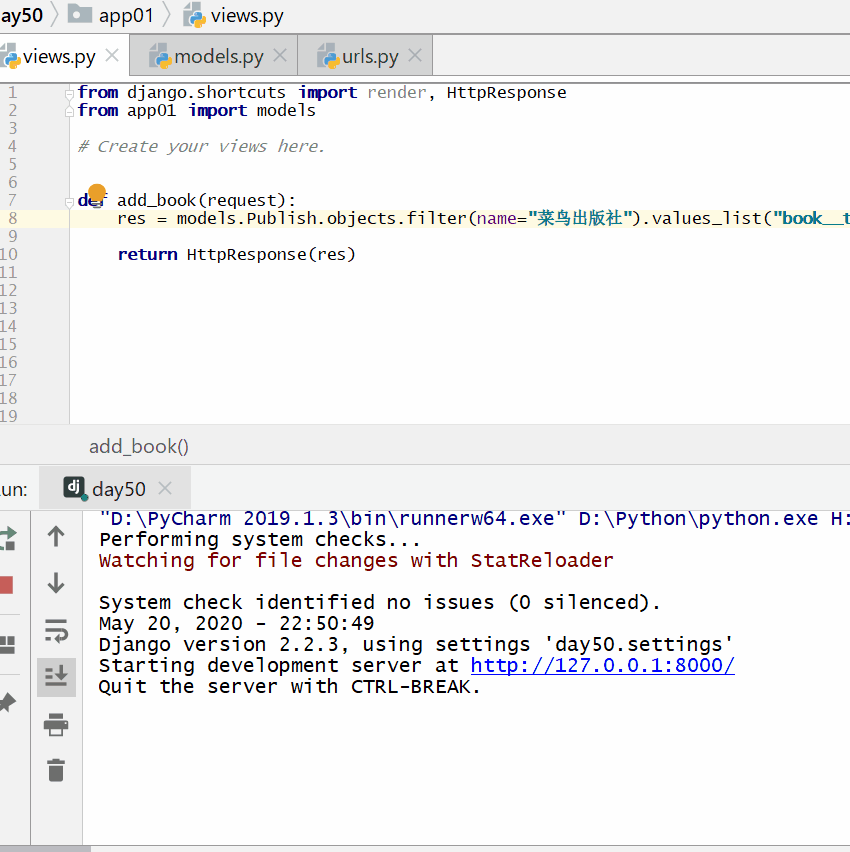The image size is (850, 852).
Task: Open the http://127.0.0.1:8000/ link
Action: 602,666
